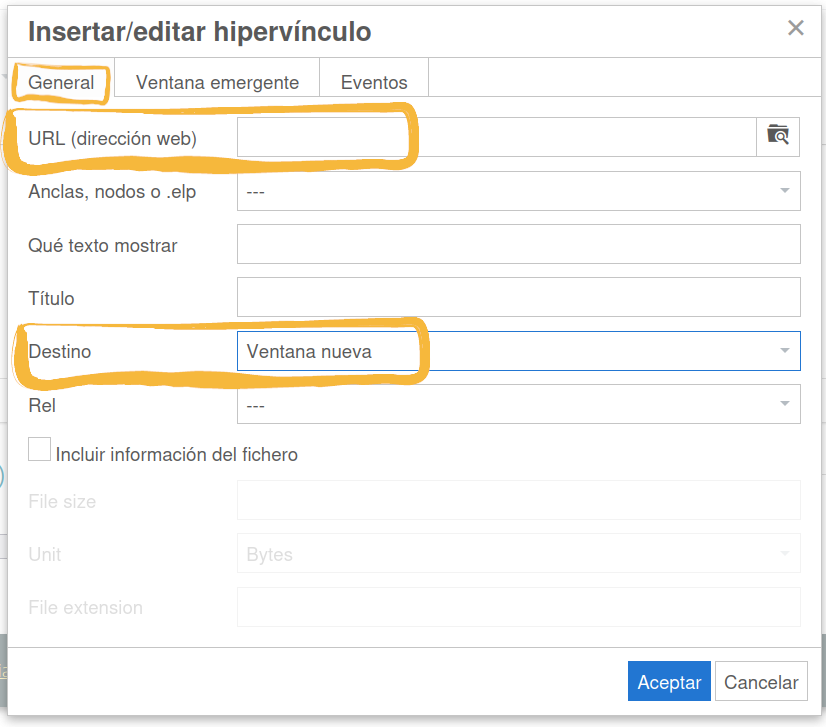826x727 pixels.
Task: Click the browse file icon next to URL
Action: pos(778,137)
